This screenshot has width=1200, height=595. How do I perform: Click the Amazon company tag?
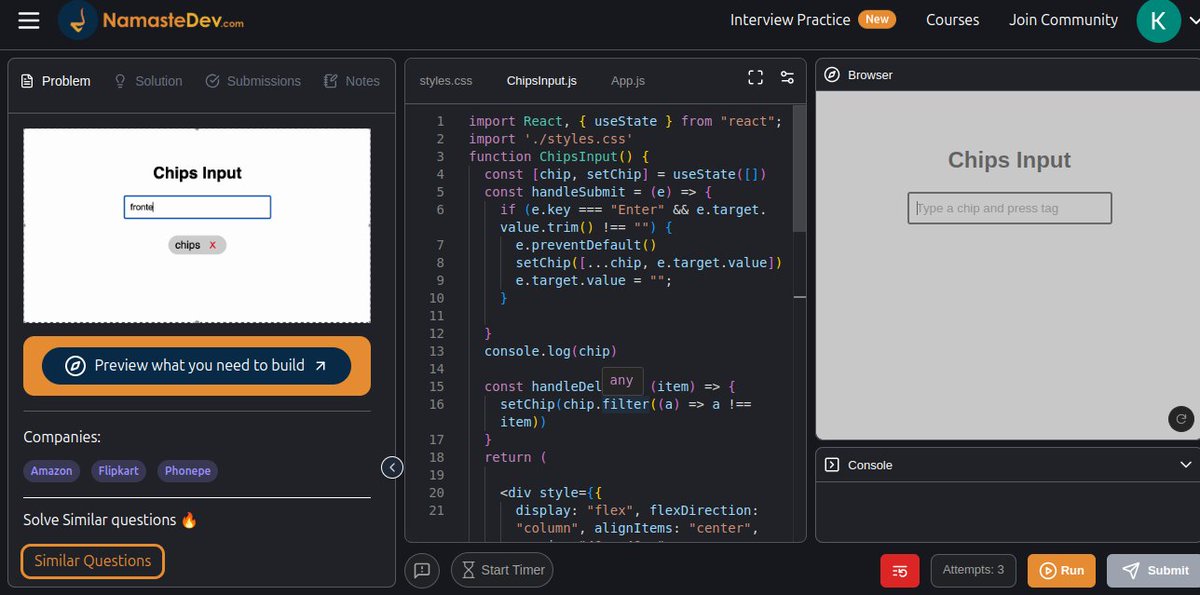51,471
